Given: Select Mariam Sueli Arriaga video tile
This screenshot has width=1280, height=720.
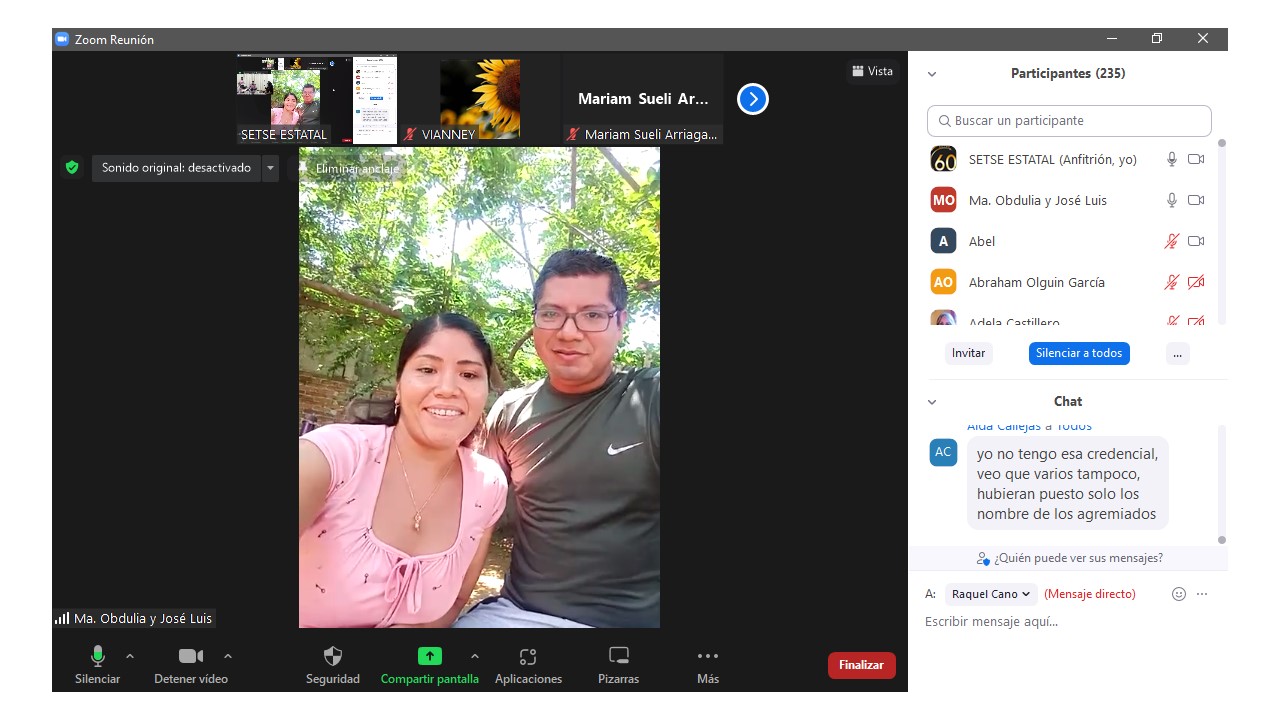Looking at the screenshot, I should pyautogui.click(x=642, y=99).
